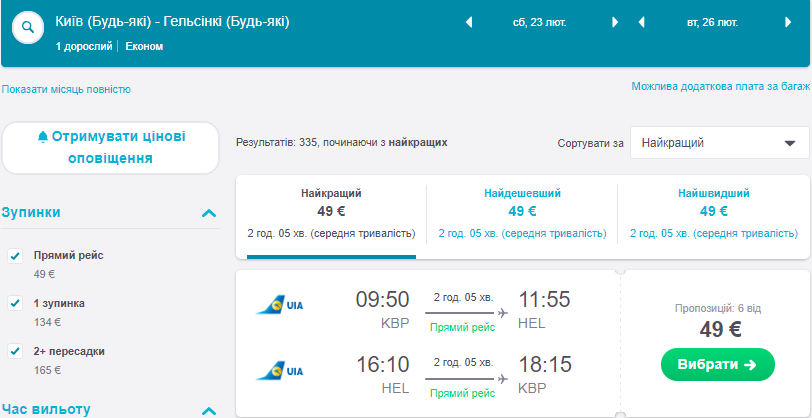Uncheck the Прямий рейс checkbox

click(x=15, y=256)
